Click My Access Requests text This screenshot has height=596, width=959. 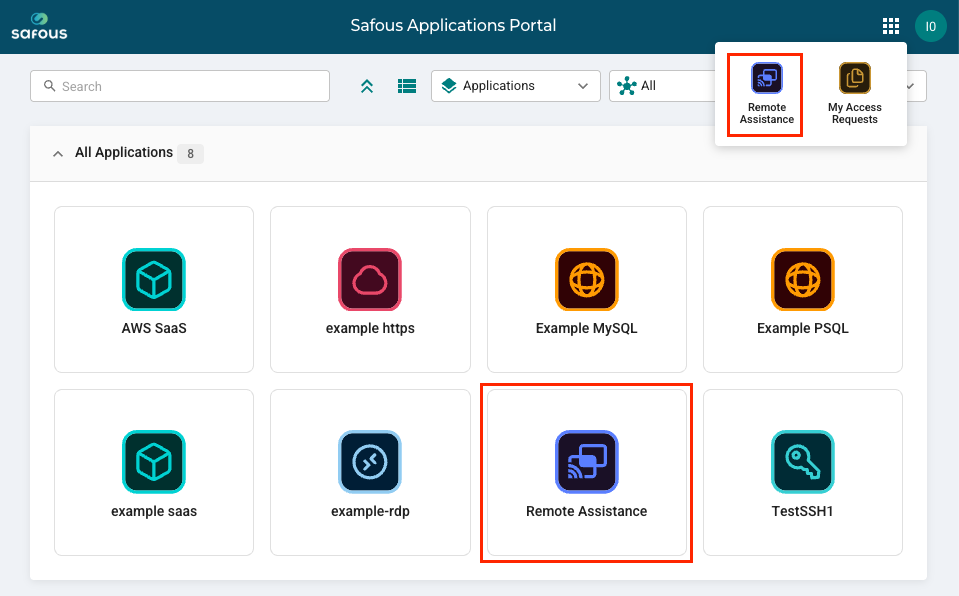854,113
